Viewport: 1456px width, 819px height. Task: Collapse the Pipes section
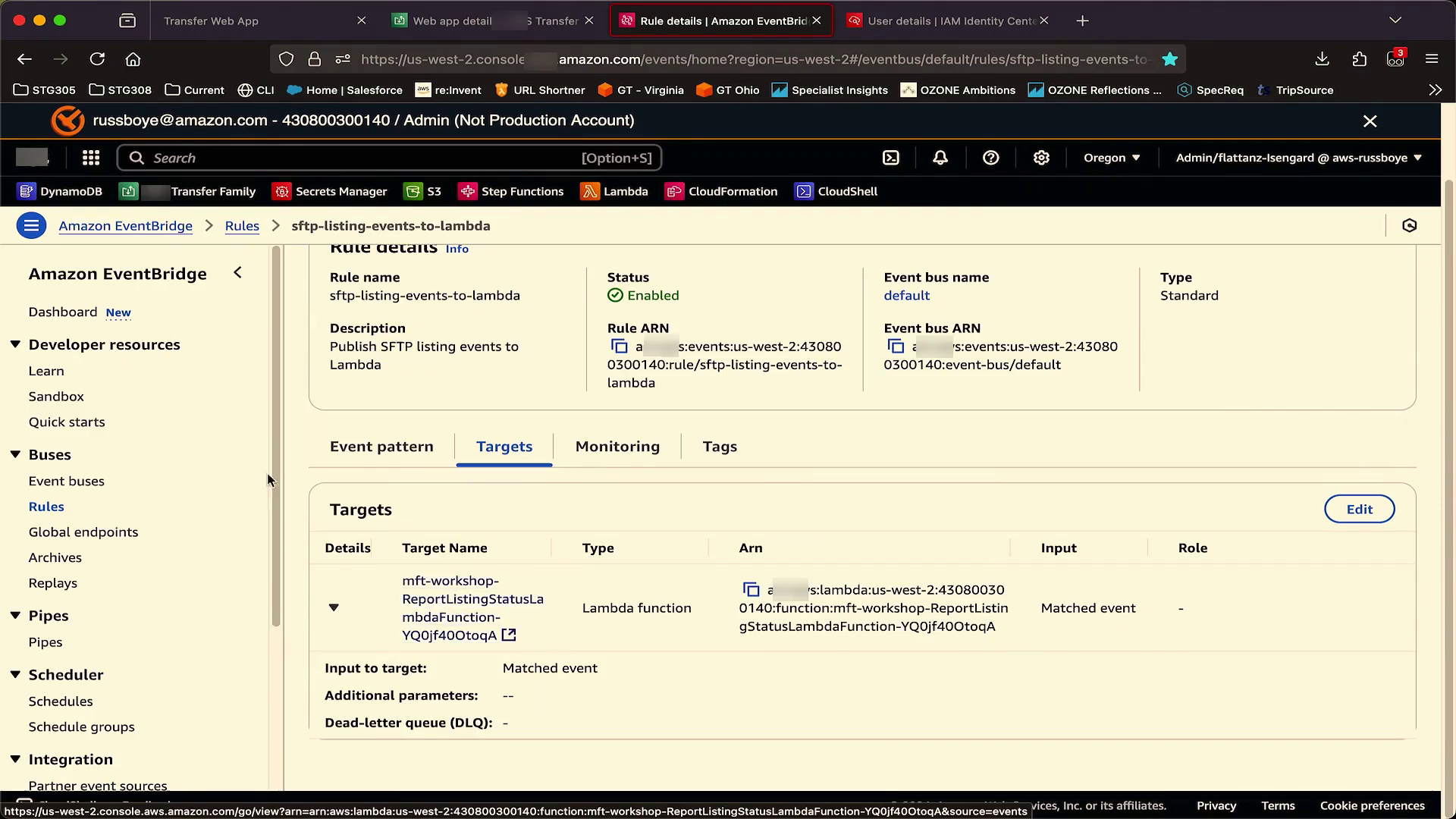coord(15,615)
